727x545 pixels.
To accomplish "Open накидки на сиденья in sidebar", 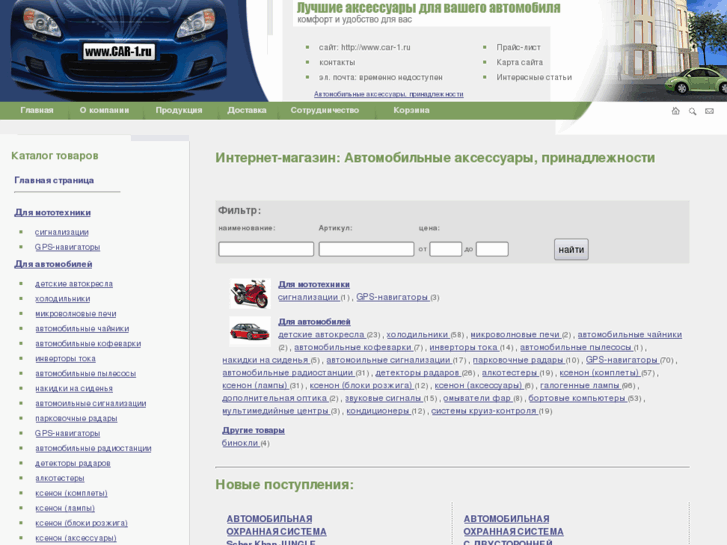I will 74,389.
